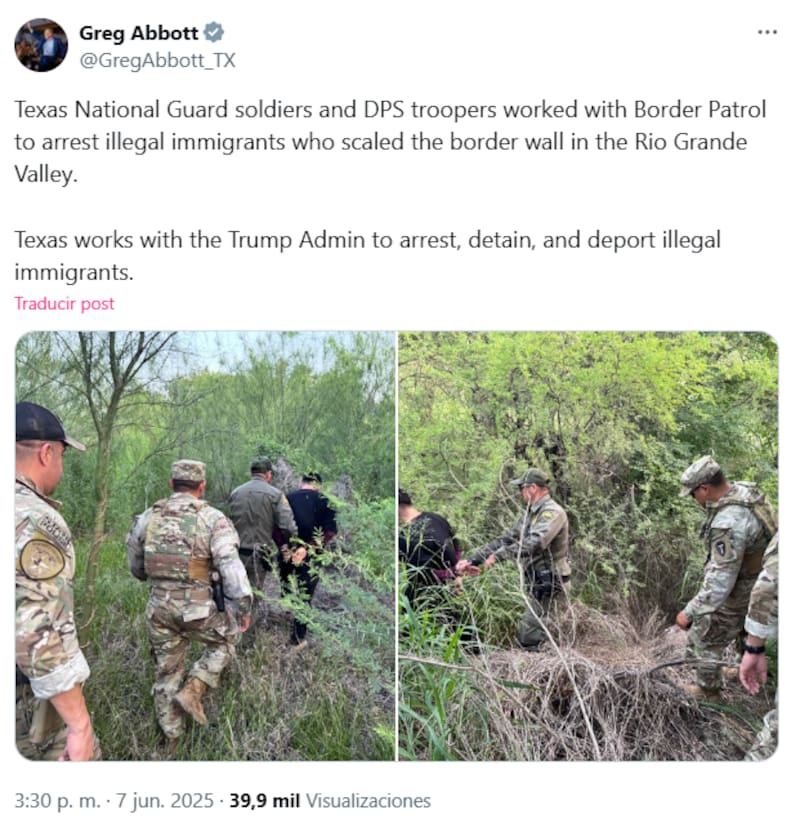Click the Visualizaciones label
Viewport: 800px width, 832px height.
pos(369,801)
